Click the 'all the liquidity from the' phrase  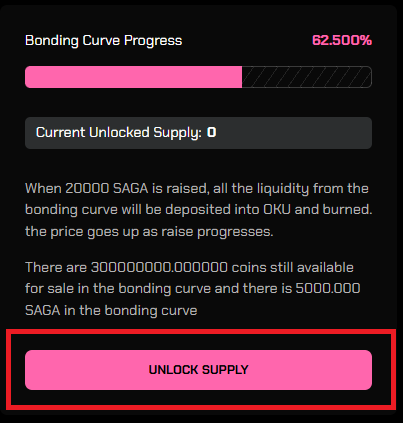click(291, 189)
